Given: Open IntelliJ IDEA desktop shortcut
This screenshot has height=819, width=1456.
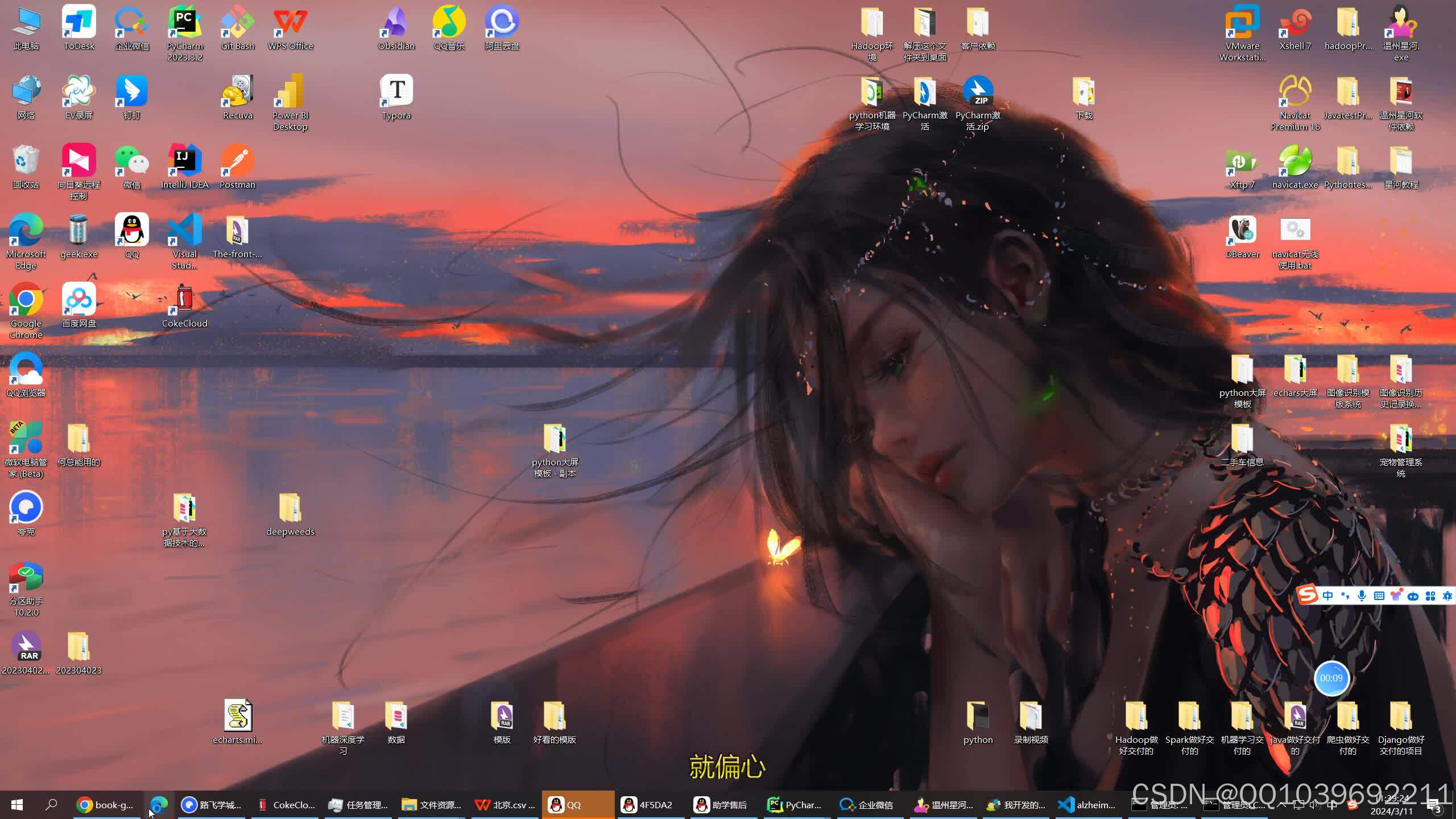Looking at the screenshot, I should click(x=185, y=166).
